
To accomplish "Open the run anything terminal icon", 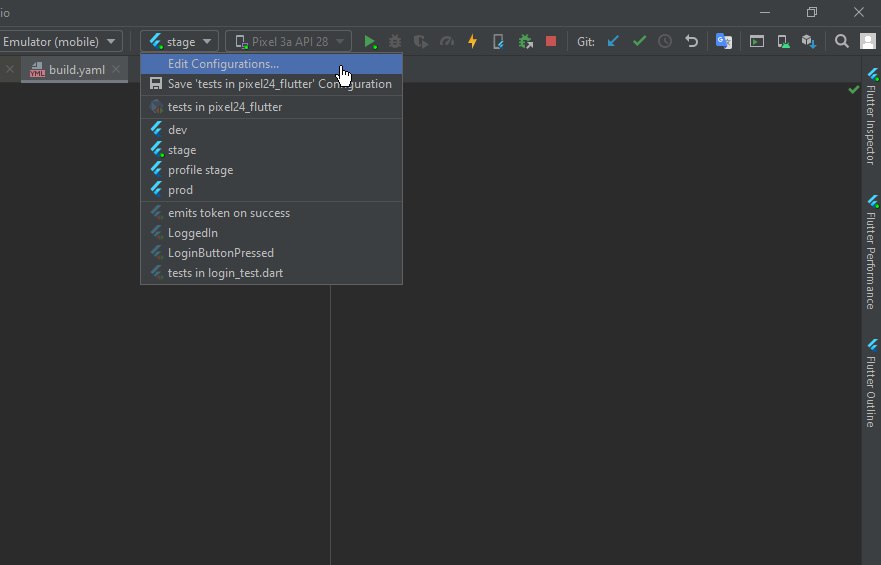I will 757,42.
